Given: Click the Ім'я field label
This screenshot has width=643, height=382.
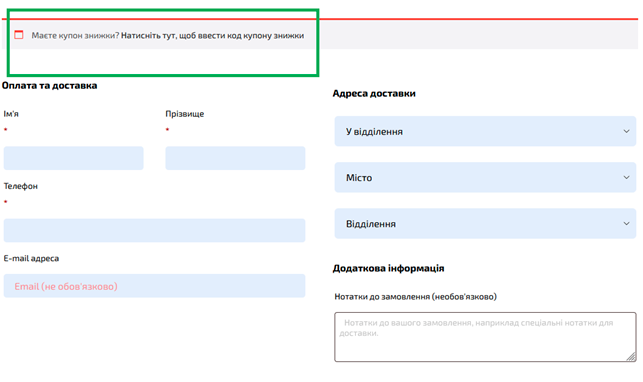Looking at the screenshot, I should 11,114.
